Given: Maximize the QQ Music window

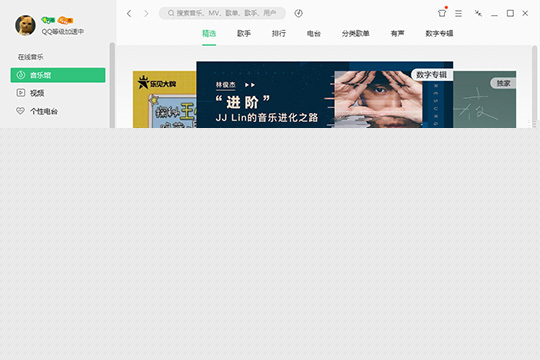Looking at the screenshot, I should click(510, 13).
